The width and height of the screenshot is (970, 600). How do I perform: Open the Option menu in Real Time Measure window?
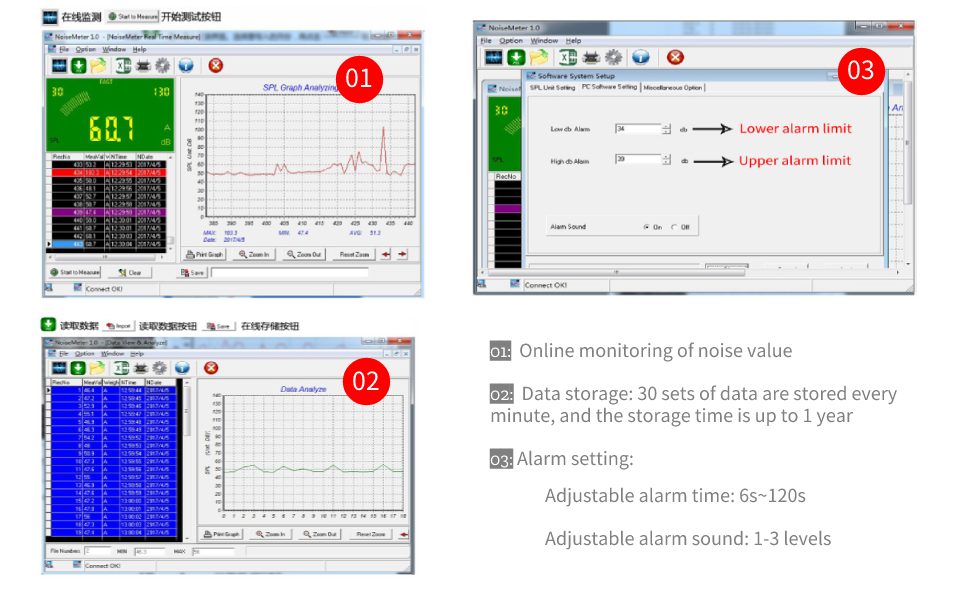(x=85, y=49)
